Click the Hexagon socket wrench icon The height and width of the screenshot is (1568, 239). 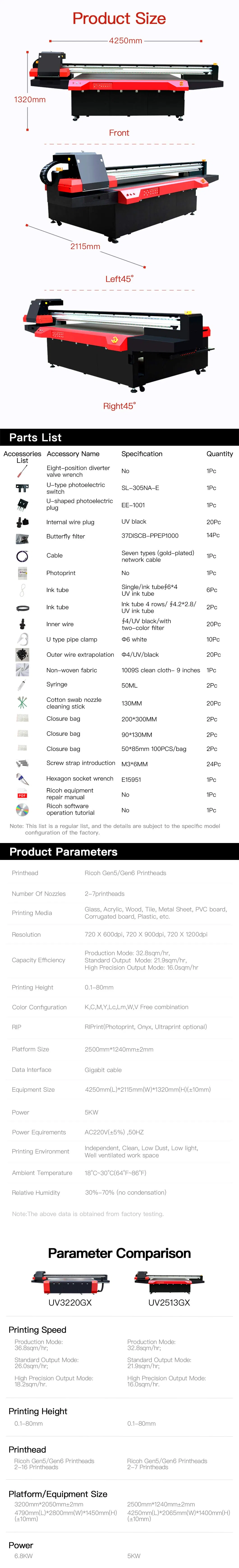[x=22, y=778]
